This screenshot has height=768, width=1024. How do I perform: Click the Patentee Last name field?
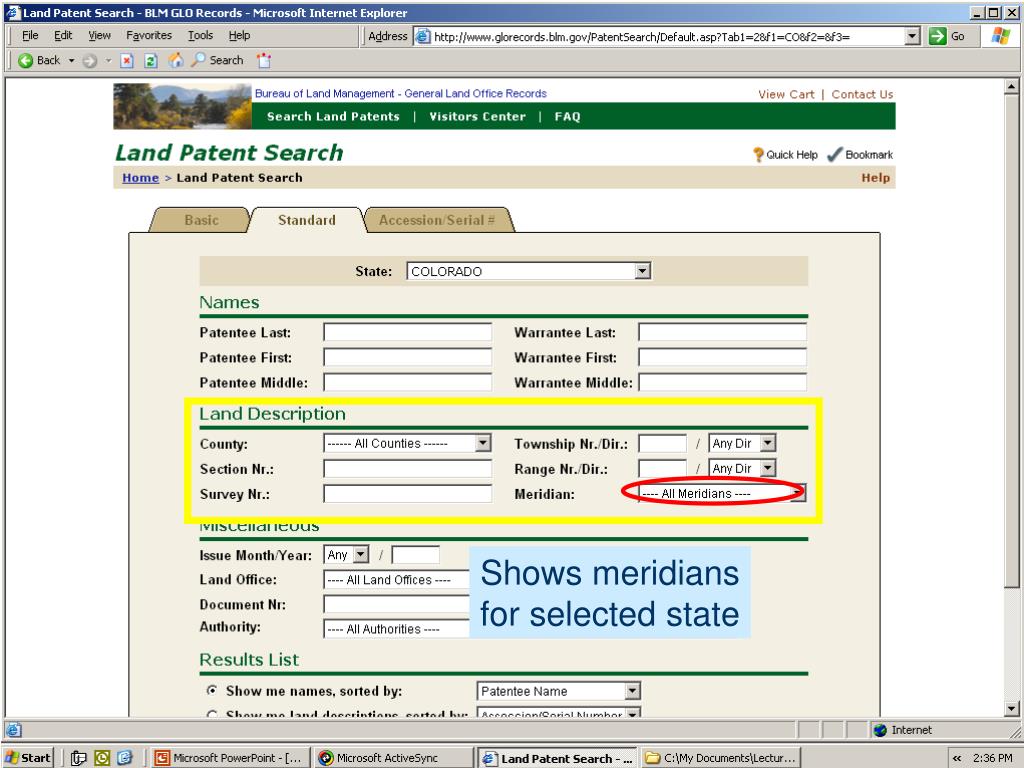408,332
